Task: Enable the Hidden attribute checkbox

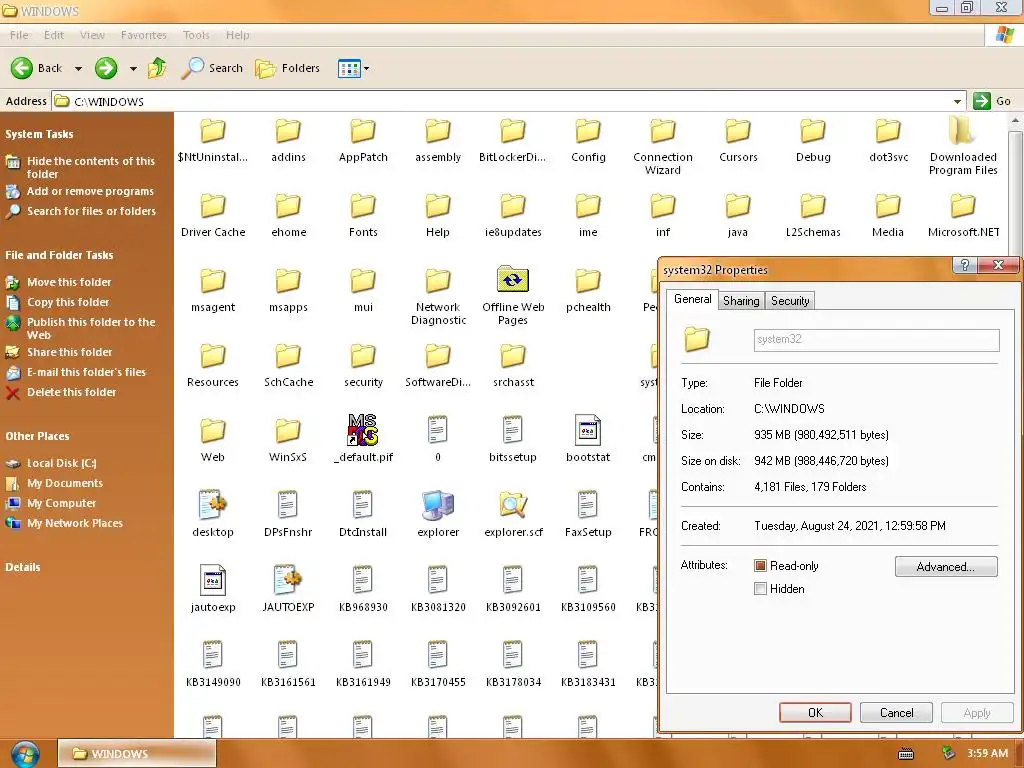Action: [x=760, y=588]
